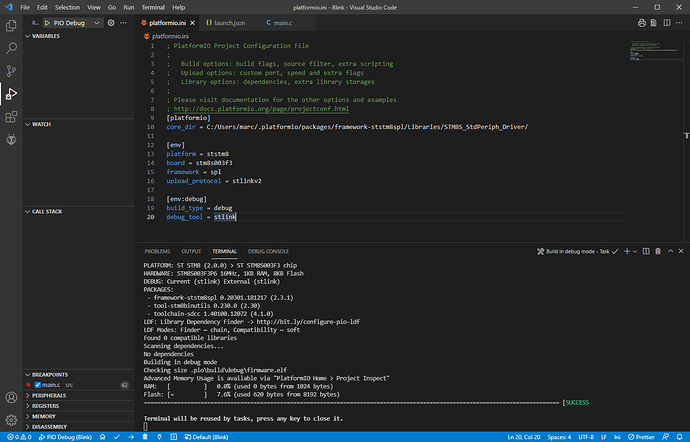The height and width of the screenshot is (442, 690).
Task: Click the Prettier status bar button
Action: (641, 437)
